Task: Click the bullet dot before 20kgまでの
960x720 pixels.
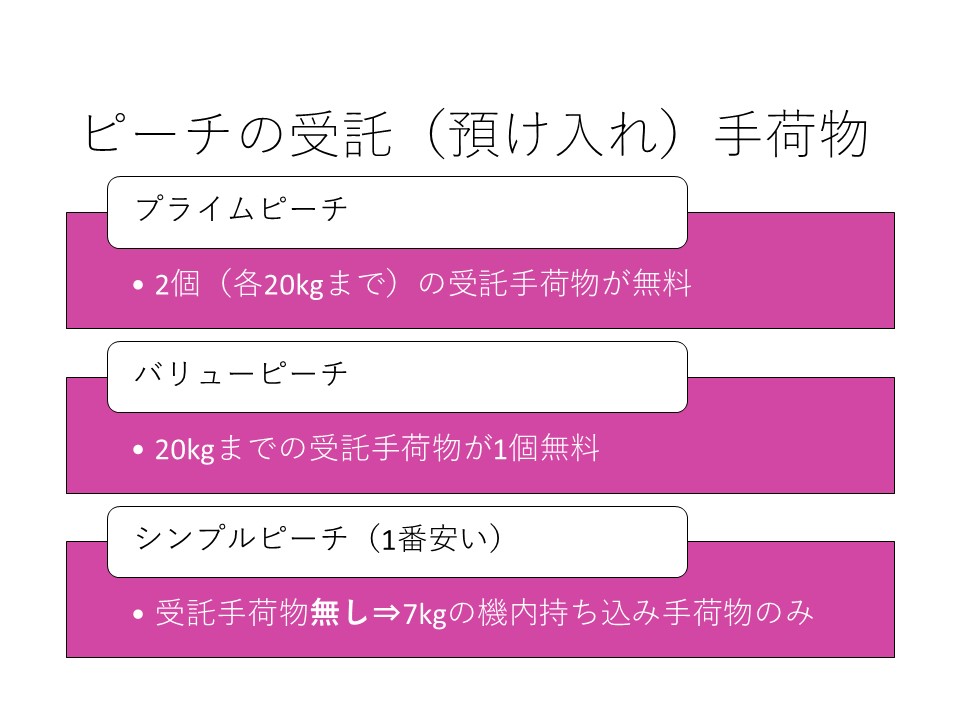Action: (x=138, y=449)
